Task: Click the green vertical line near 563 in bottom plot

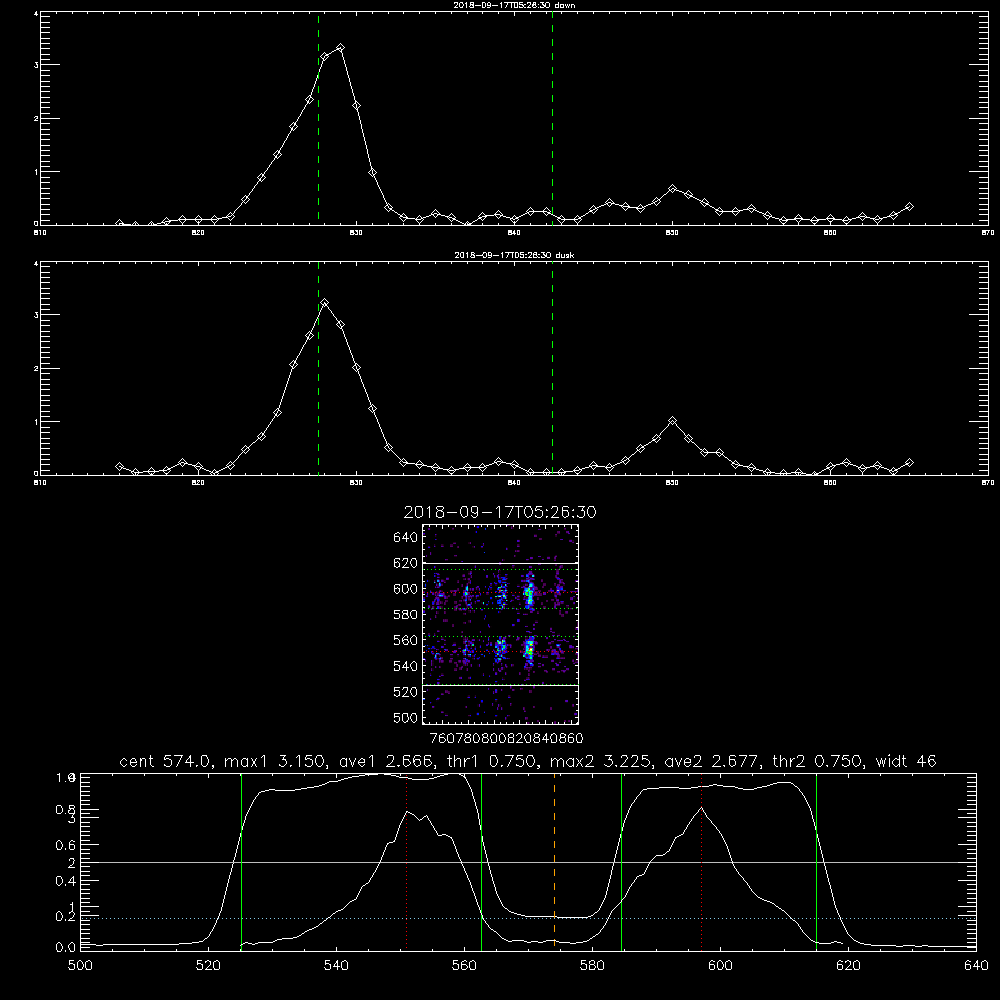Action: pyautogui.click(x=482, y=860)
